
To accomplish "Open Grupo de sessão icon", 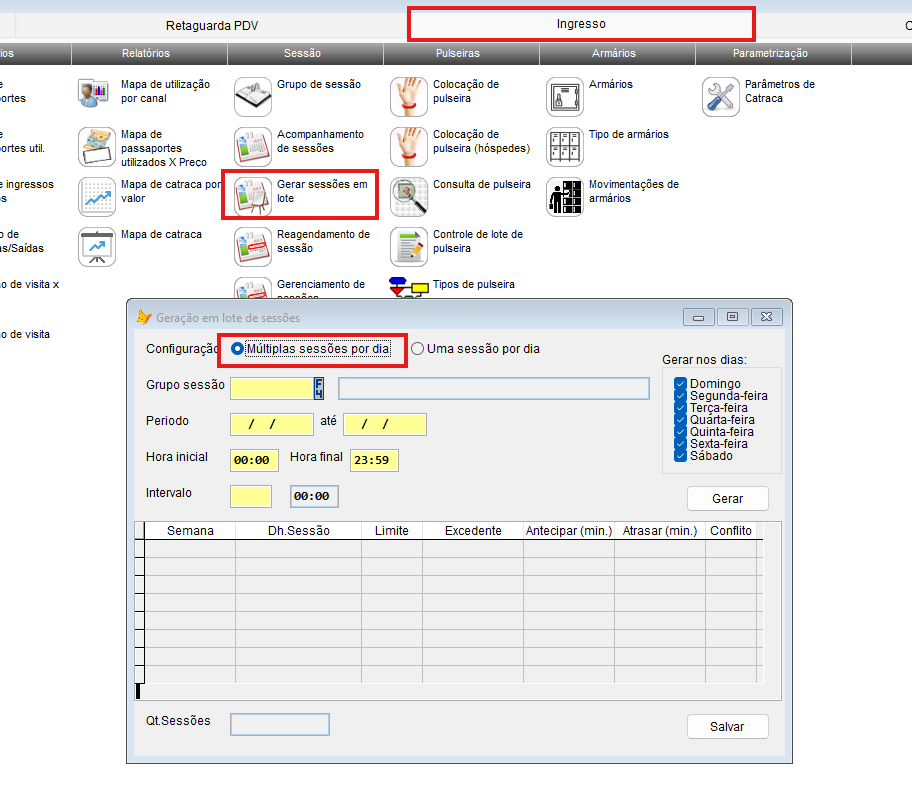I will (252, 96).
